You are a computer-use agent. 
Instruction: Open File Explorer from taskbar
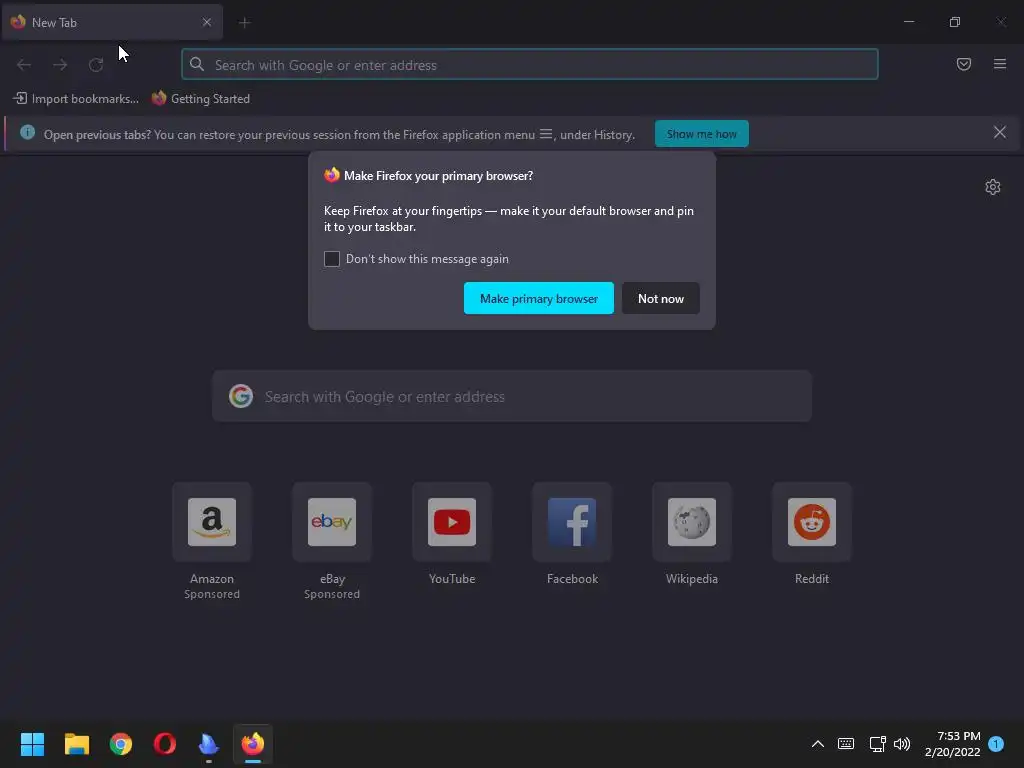(x=76, y=744)
